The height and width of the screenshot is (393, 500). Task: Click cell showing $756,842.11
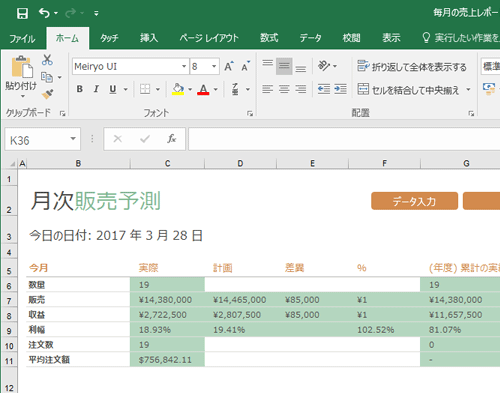coord(167,360)
